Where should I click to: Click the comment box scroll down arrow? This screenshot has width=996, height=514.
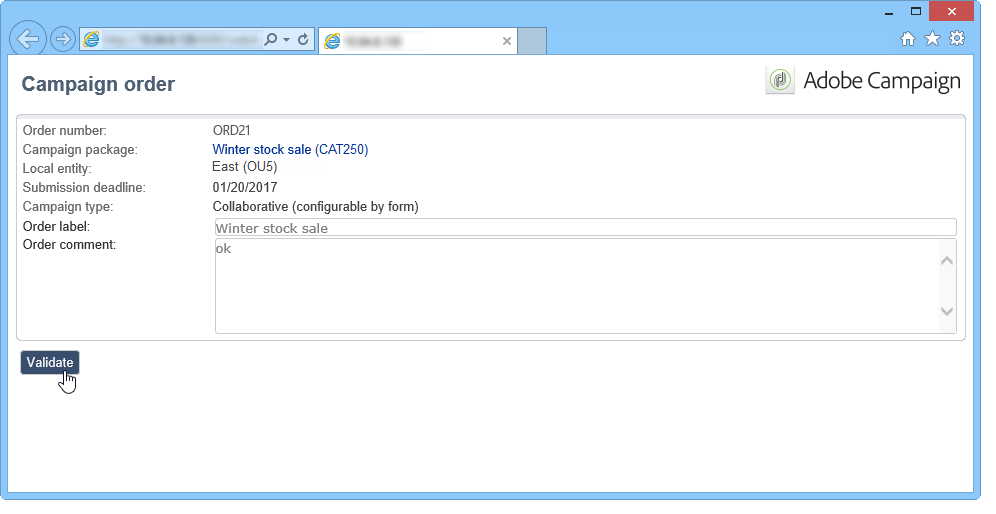pos(946,311)
